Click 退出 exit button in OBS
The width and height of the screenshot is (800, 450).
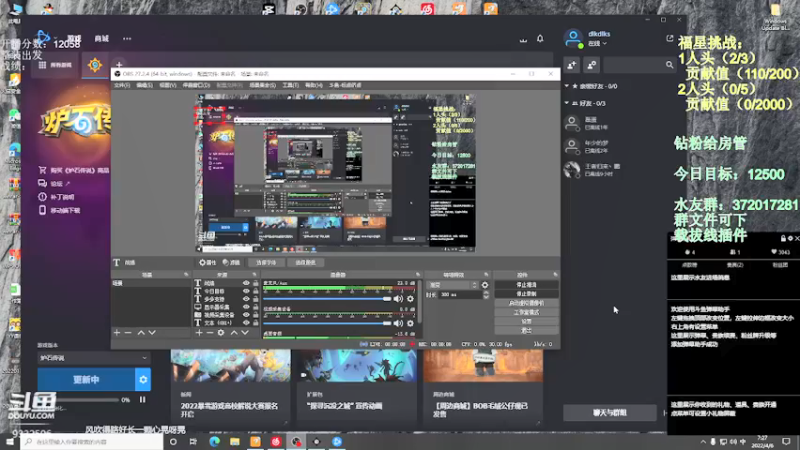click(x=526, y=331)
